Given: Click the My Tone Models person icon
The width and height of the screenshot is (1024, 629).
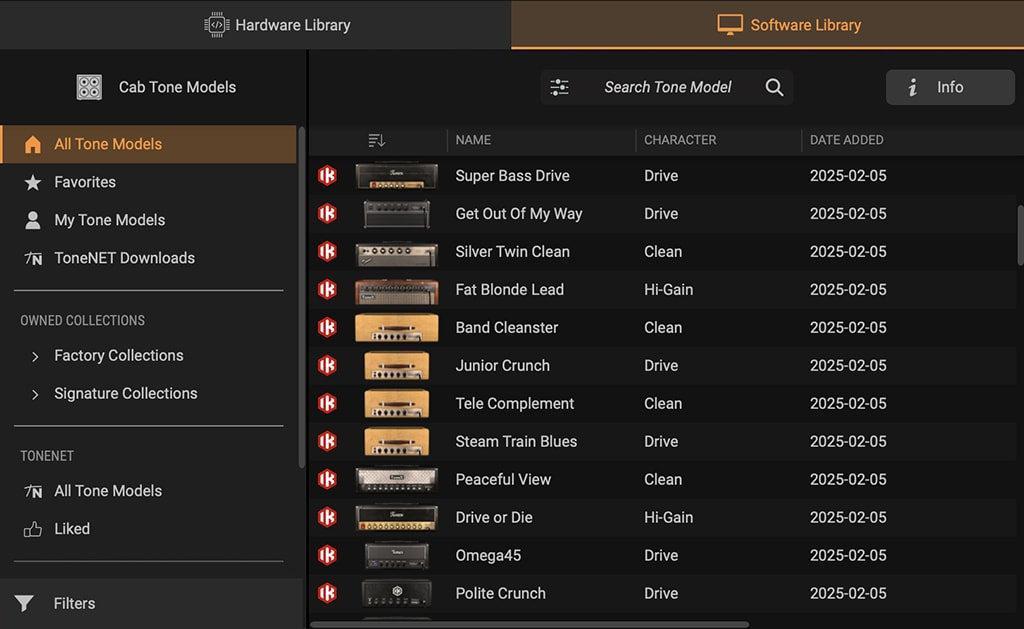Looking at the screenshot, I should (33, 220).
